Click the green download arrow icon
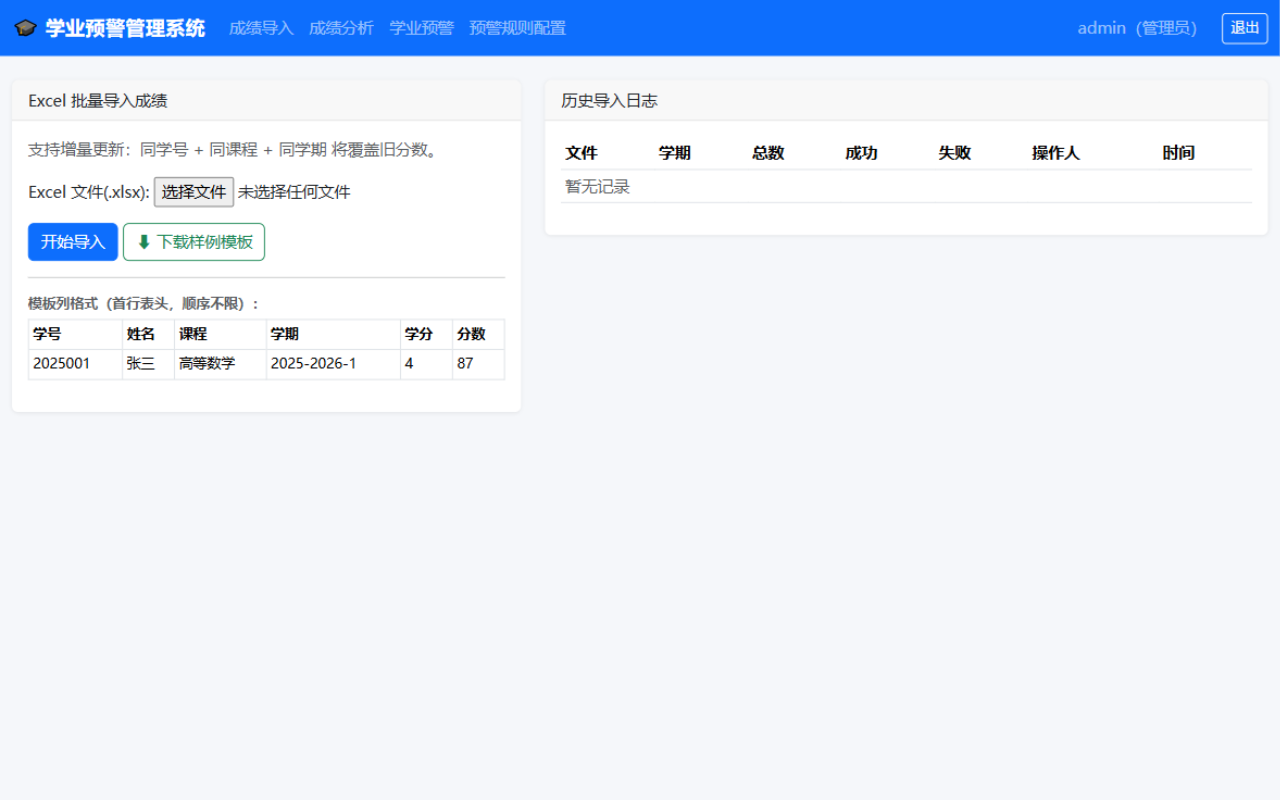The width and height of the screenshot is (1280, 800). [x=143, y=242]
